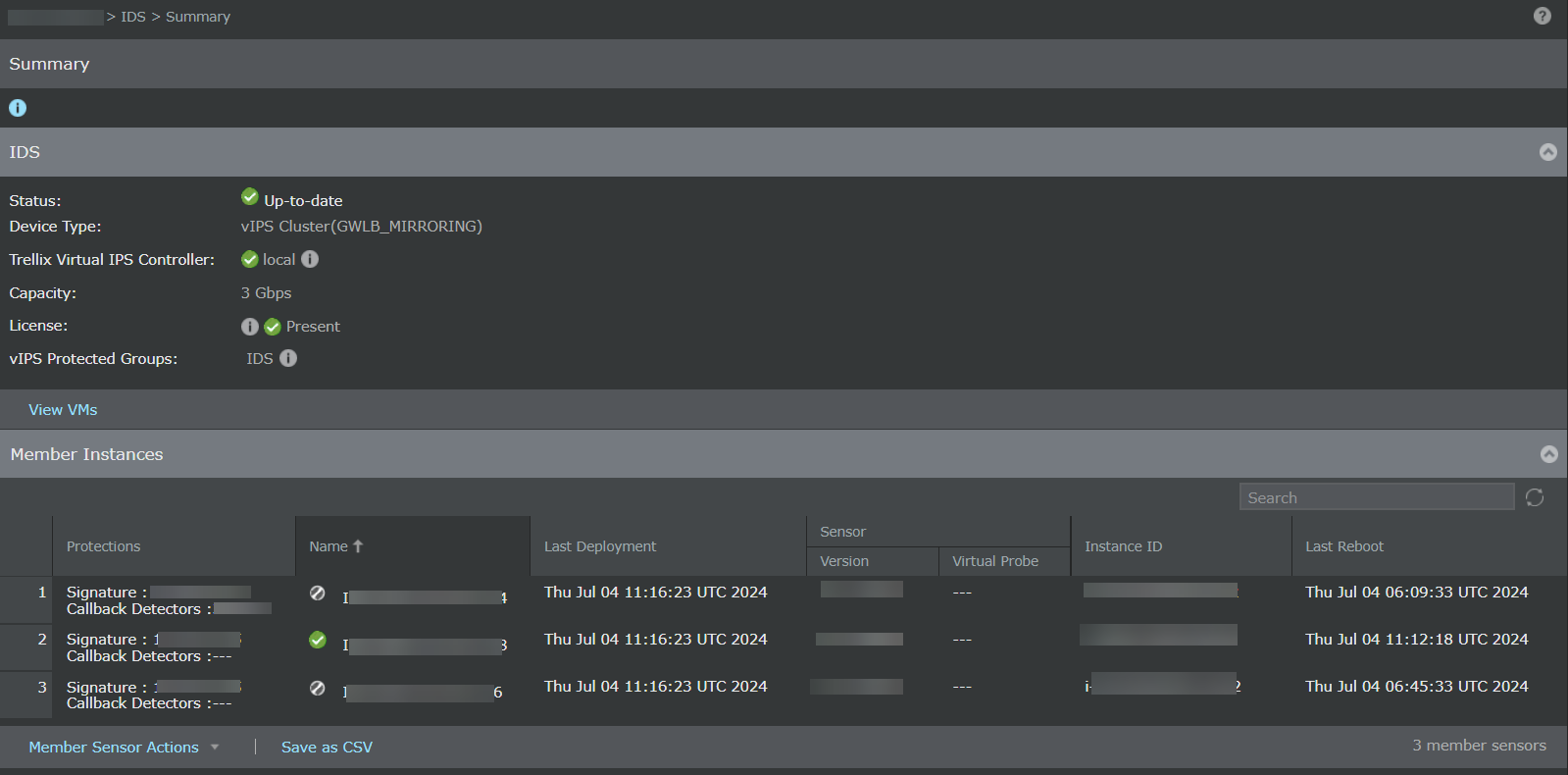The height and width of the screenshot is (775, 1568).
Task: Open the Member Sensor Actions dropdown
Action: click(x=124, y=747)
